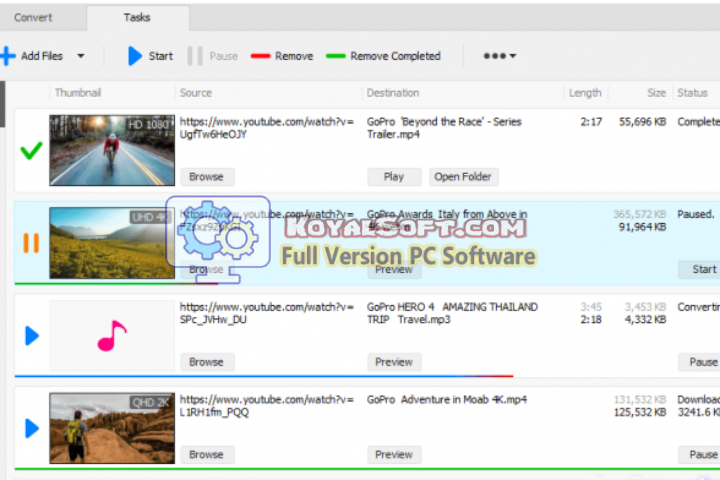This screenshot has height=480, width=720.
Task: Click the Complete status text
Action: pyautogui.click(x=698, y=122)
